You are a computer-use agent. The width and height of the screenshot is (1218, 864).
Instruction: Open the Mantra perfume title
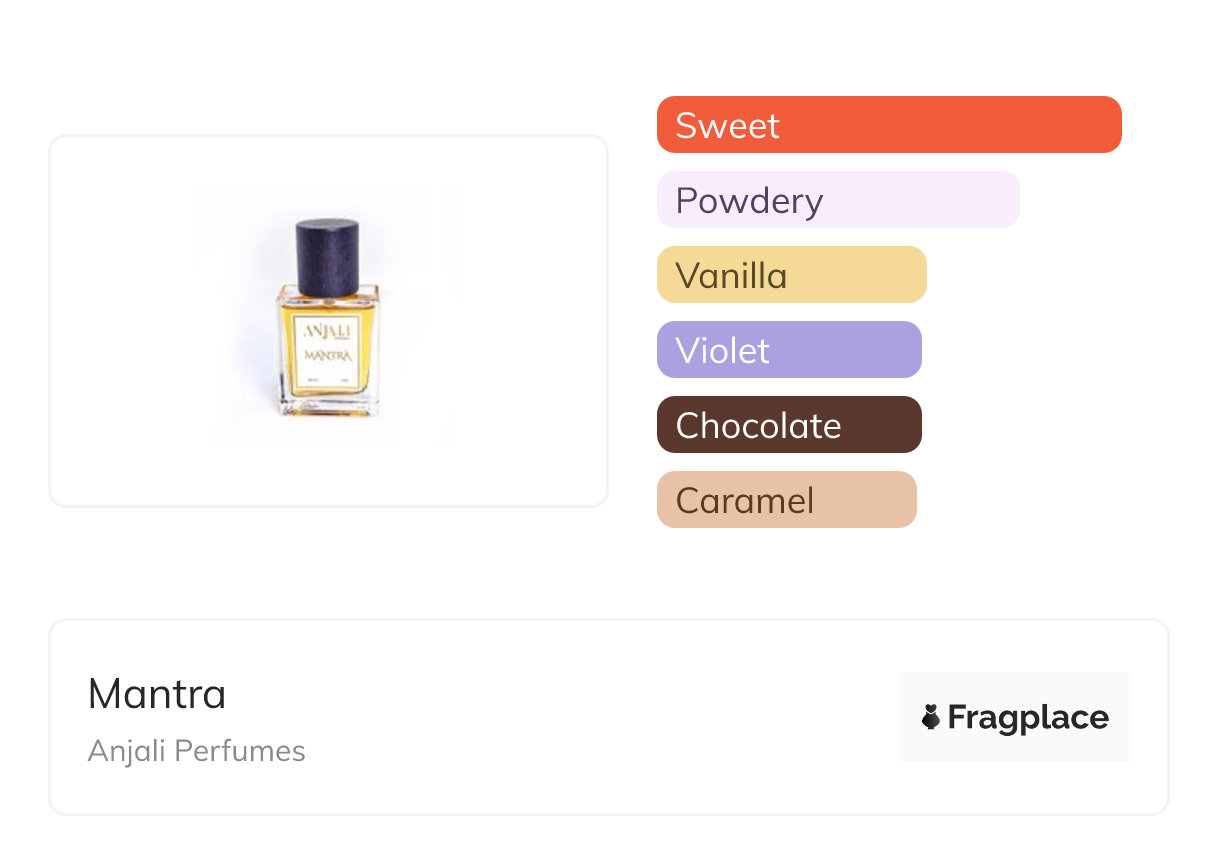[157, 694]
